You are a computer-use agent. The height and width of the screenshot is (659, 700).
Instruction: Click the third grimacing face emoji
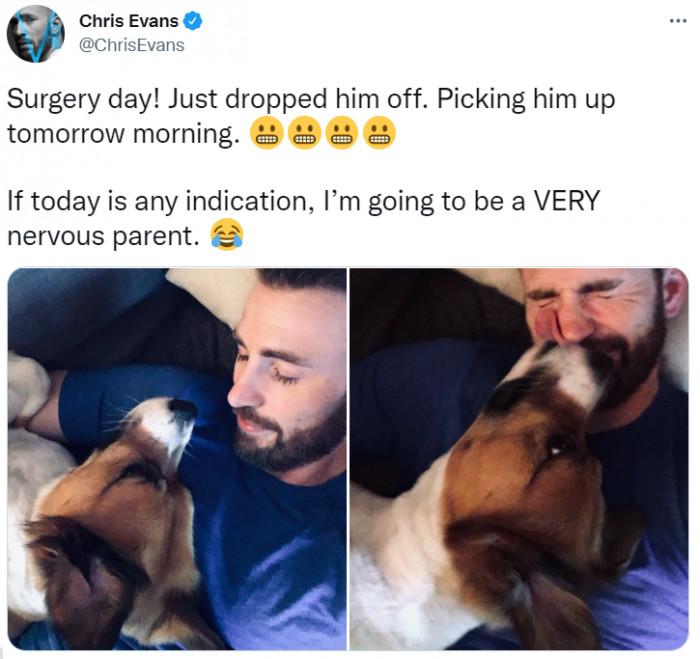click(342, 133)
